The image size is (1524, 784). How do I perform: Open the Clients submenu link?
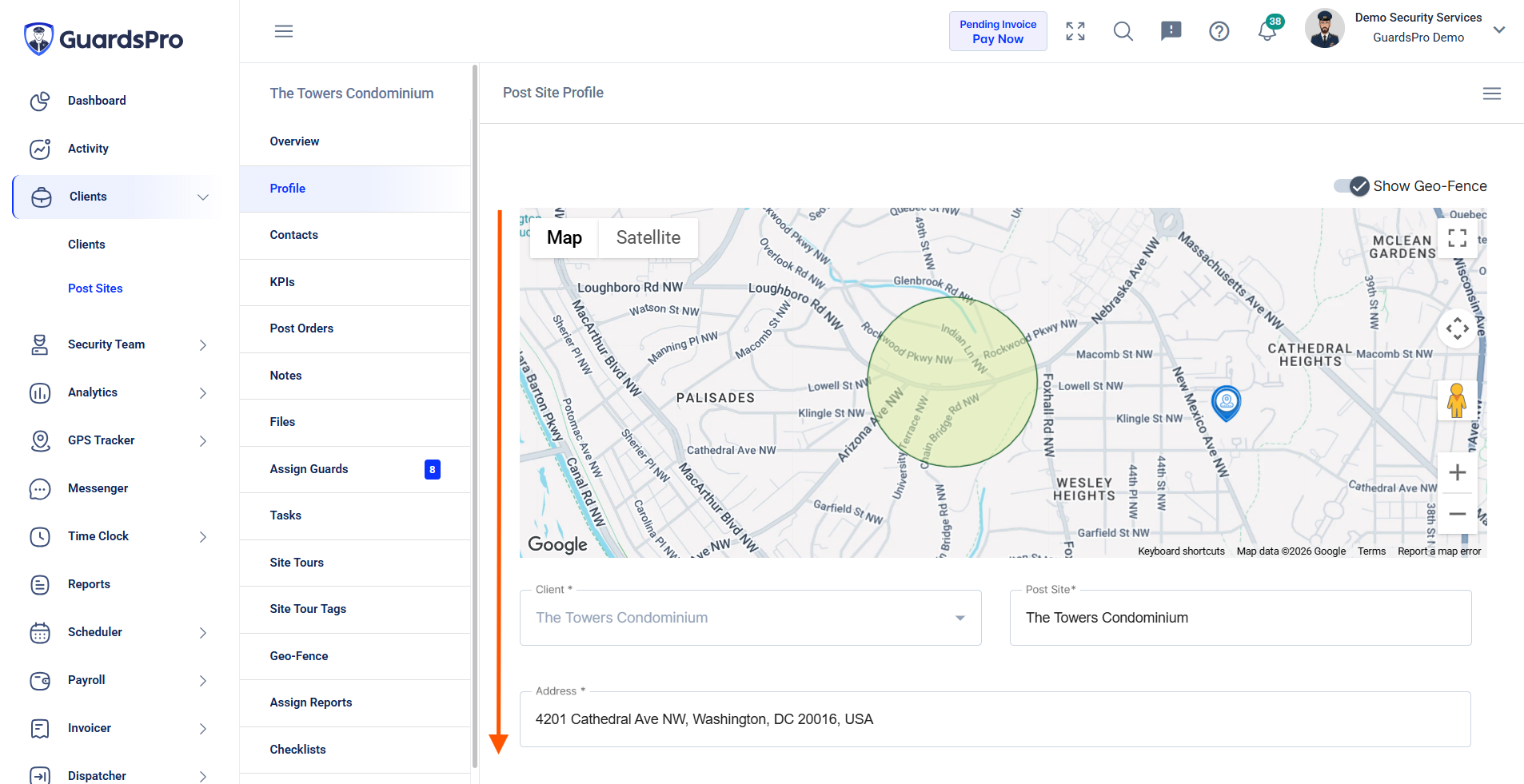tap(86, 245)
